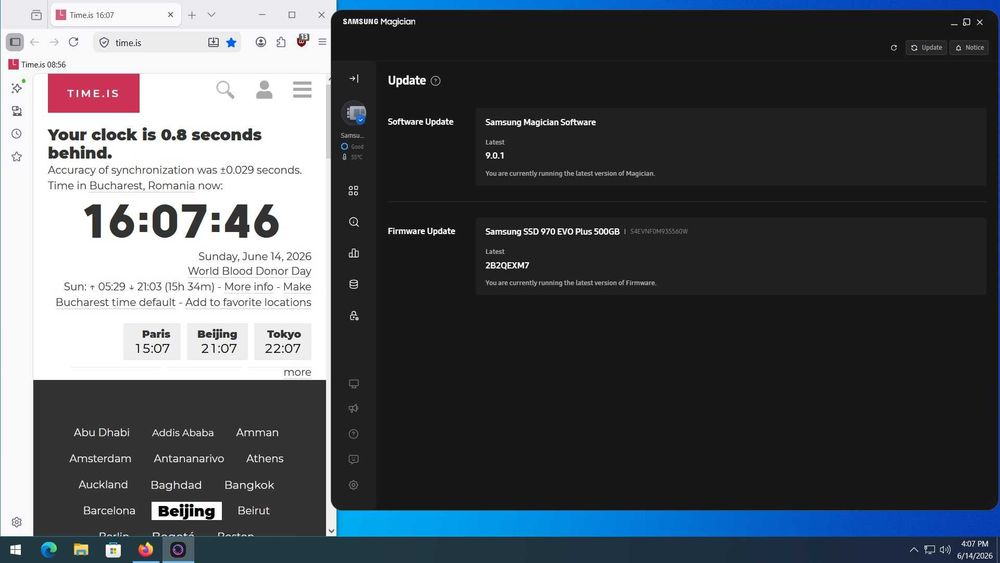Click the shield tracking protection icon
Screen dimensions: 1000x563
point(104,43)
